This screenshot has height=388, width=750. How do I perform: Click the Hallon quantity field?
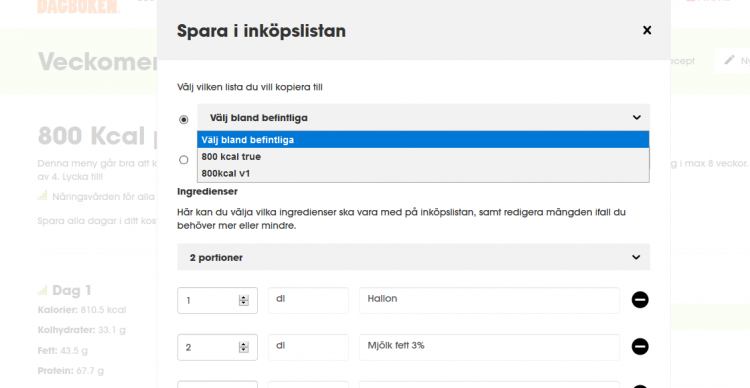coord(217,300)
